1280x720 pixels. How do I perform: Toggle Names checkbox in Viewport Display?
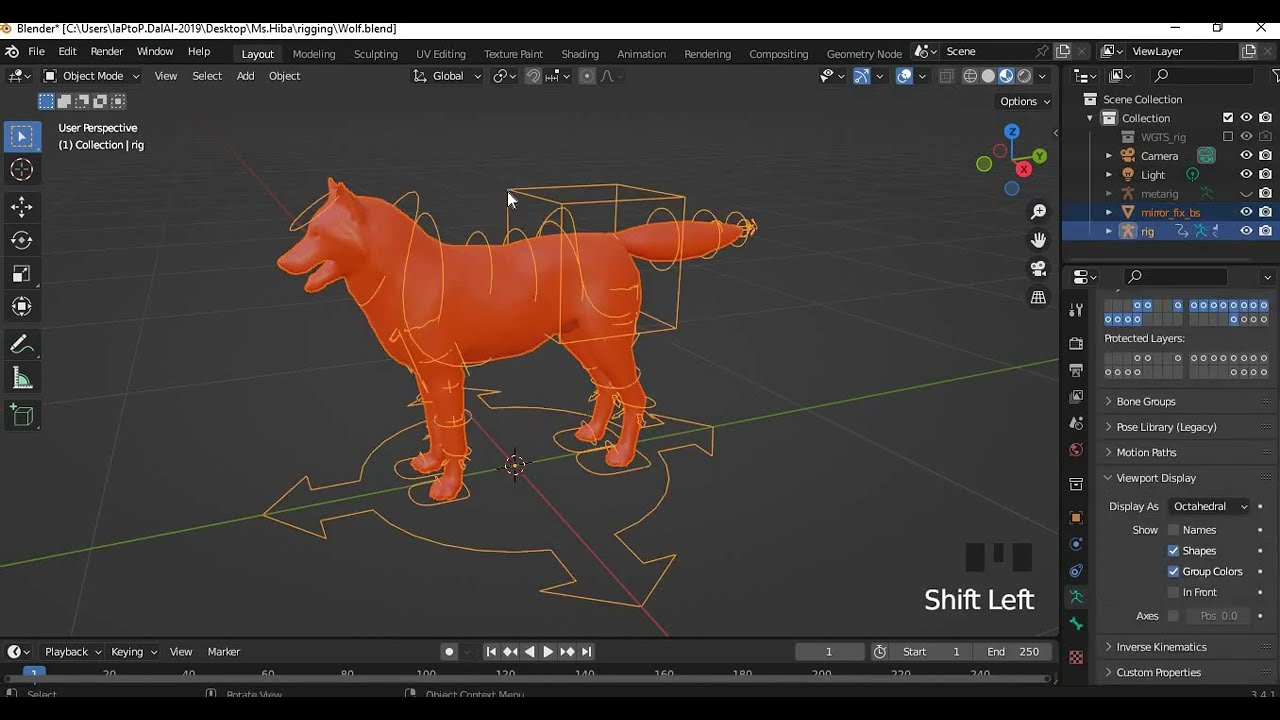(x=1174, y=530)
